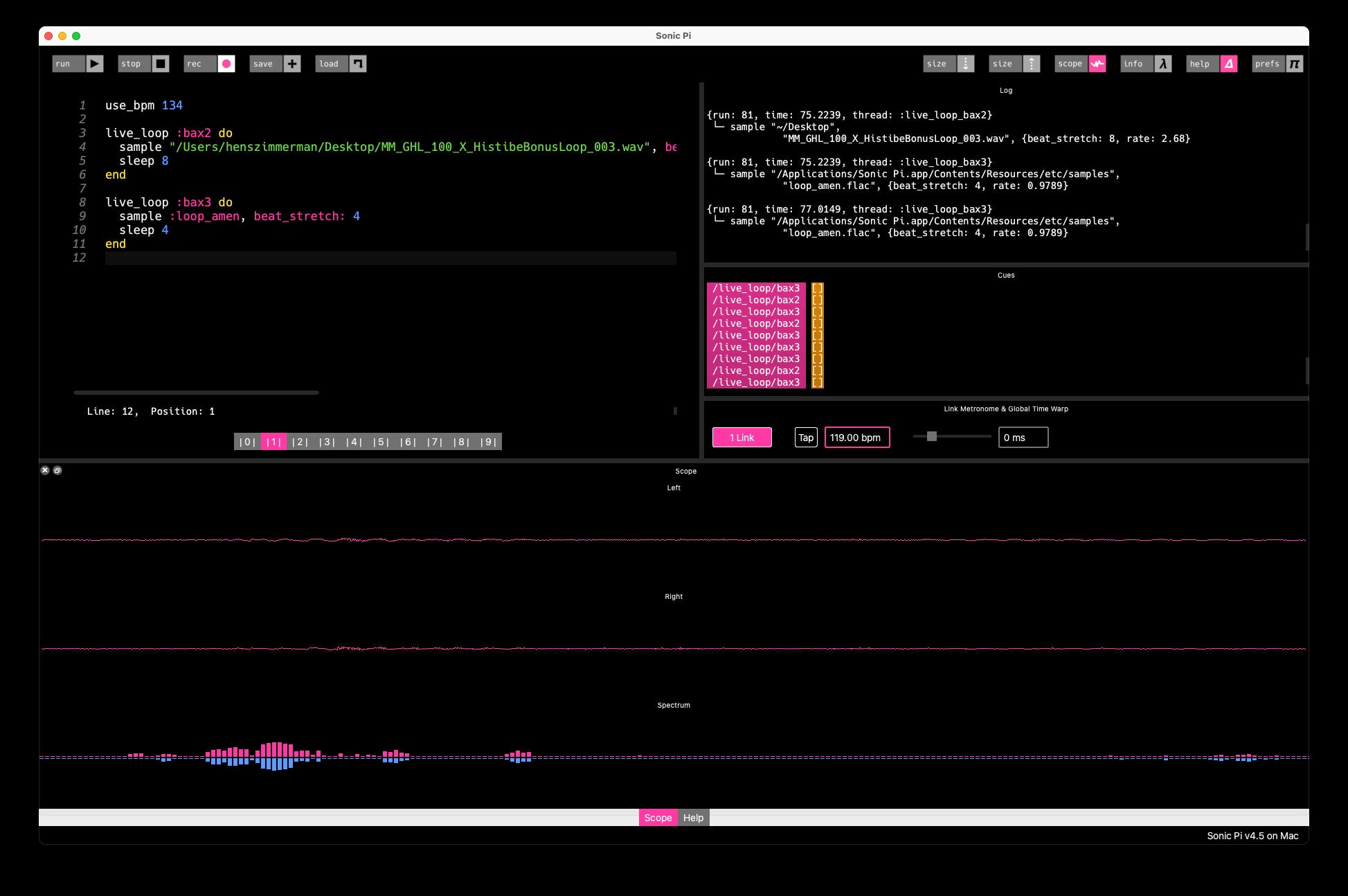Click the live_loop :bax2 do line
The height and width of the screenshot is (896, 1348).
coord(169,133)
